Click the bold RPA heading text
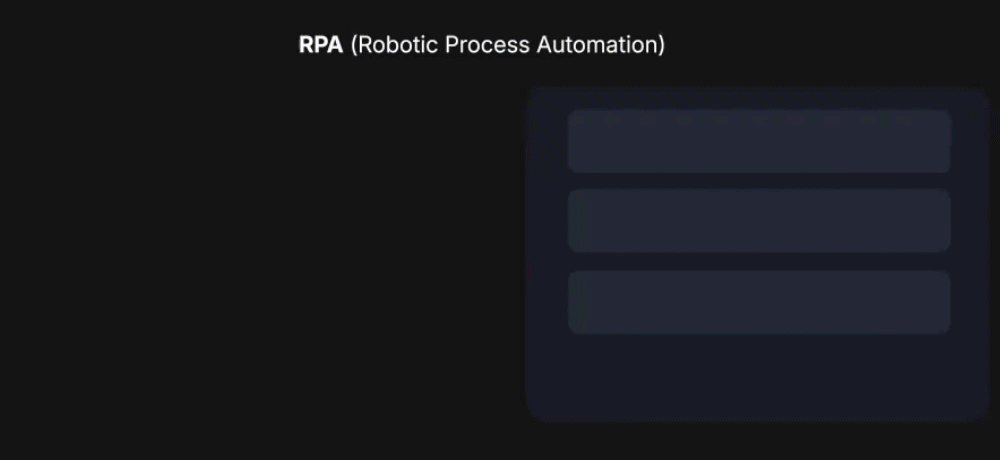The height and width of the screenshot is (460, 1000). tap(320, 46)
